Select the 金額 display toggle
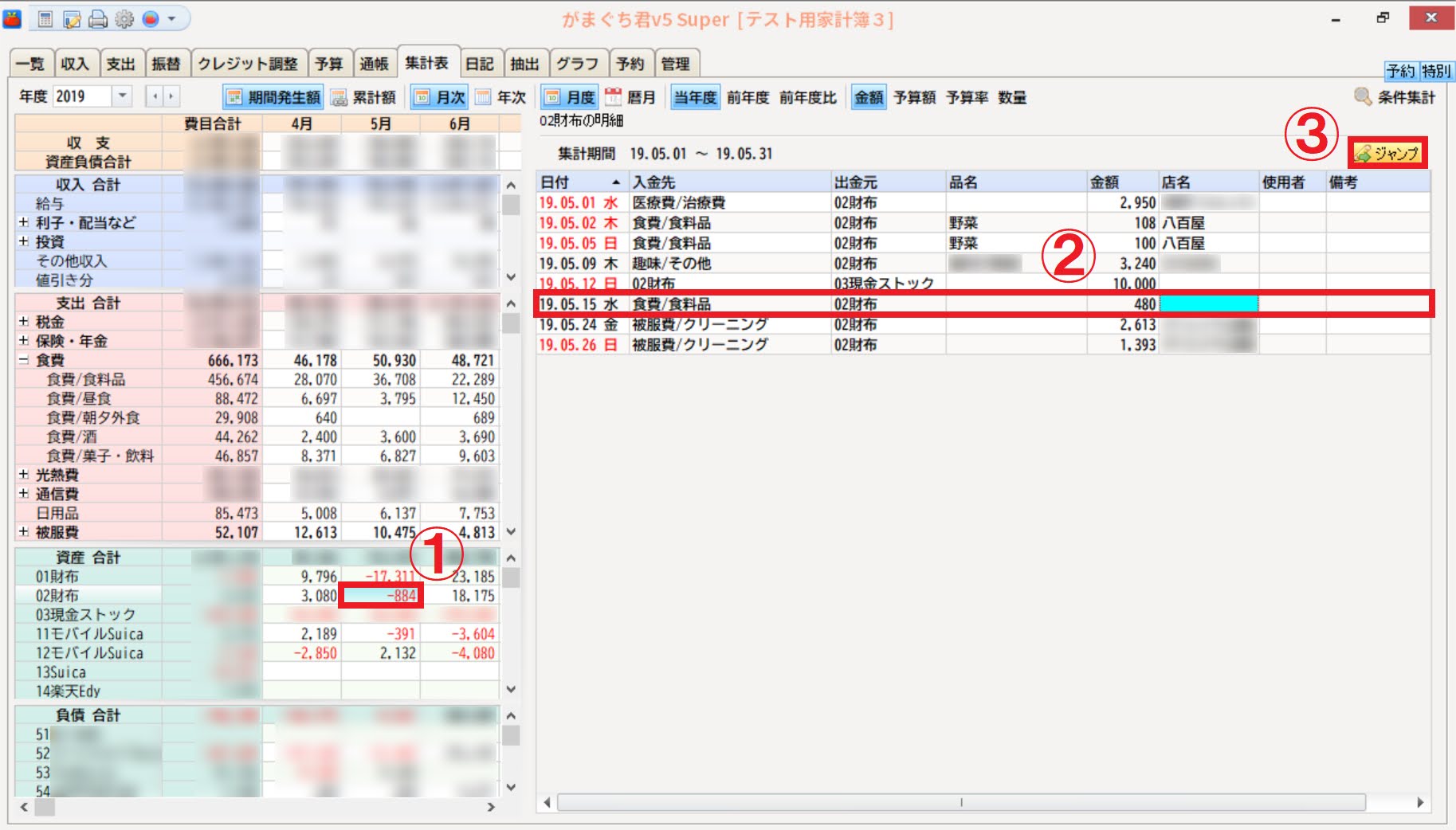The image size is (1456, 830). (x=869, y=97)
